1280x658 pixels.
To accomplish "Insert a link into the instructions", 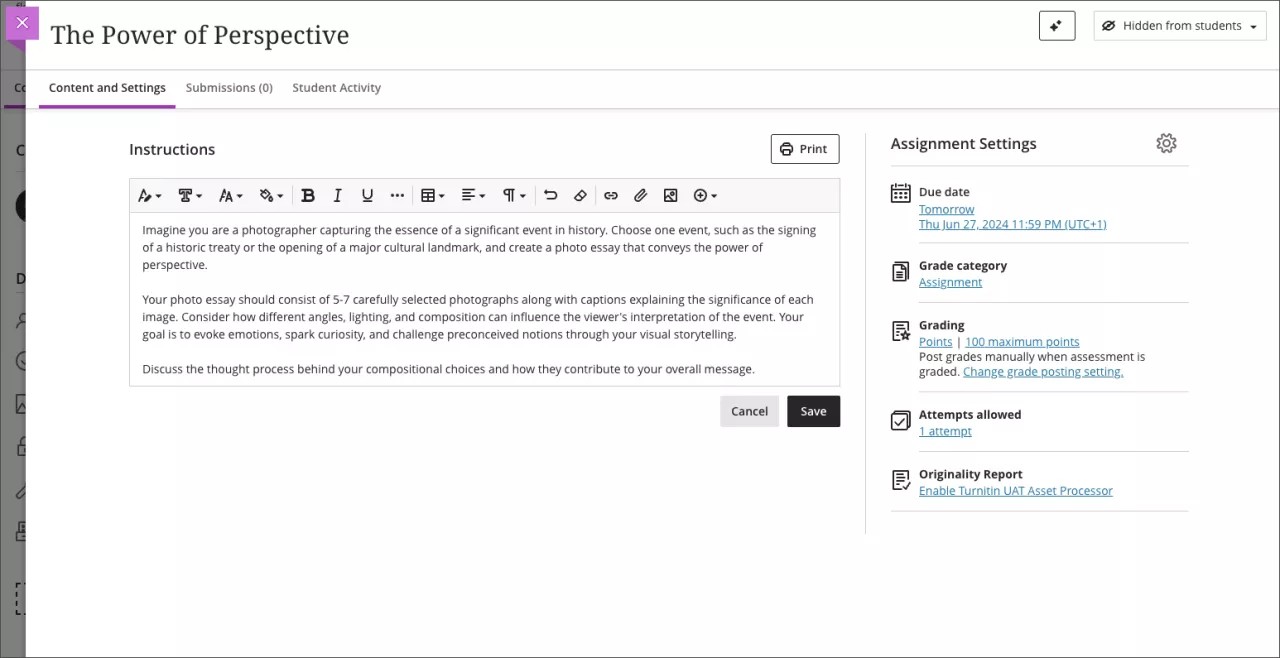I will tap(611, 195).
